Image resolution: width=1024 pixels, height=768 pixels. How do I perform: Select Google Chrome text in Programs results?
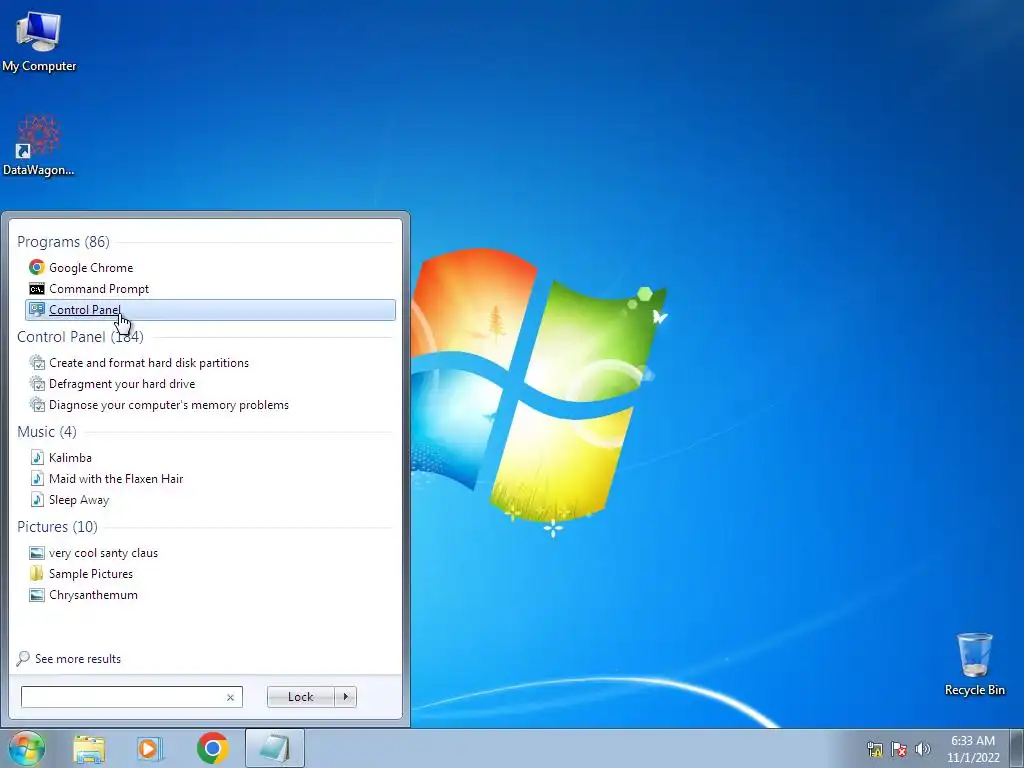pyautogui.click(x=91, y=268)
